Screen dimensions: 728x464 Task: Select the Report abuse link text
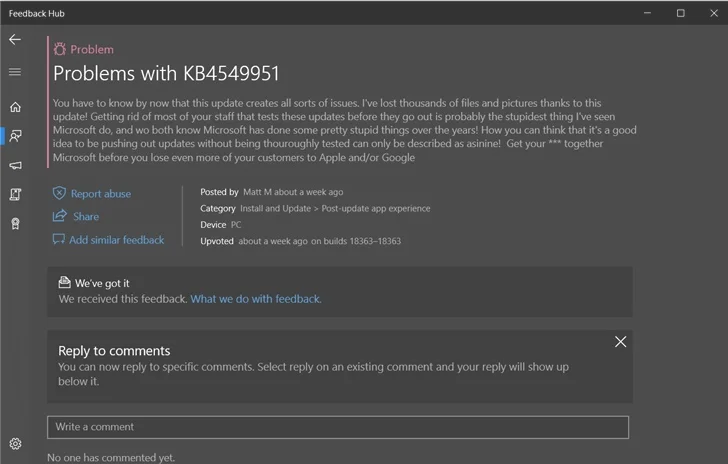click(x=100, y=194)
